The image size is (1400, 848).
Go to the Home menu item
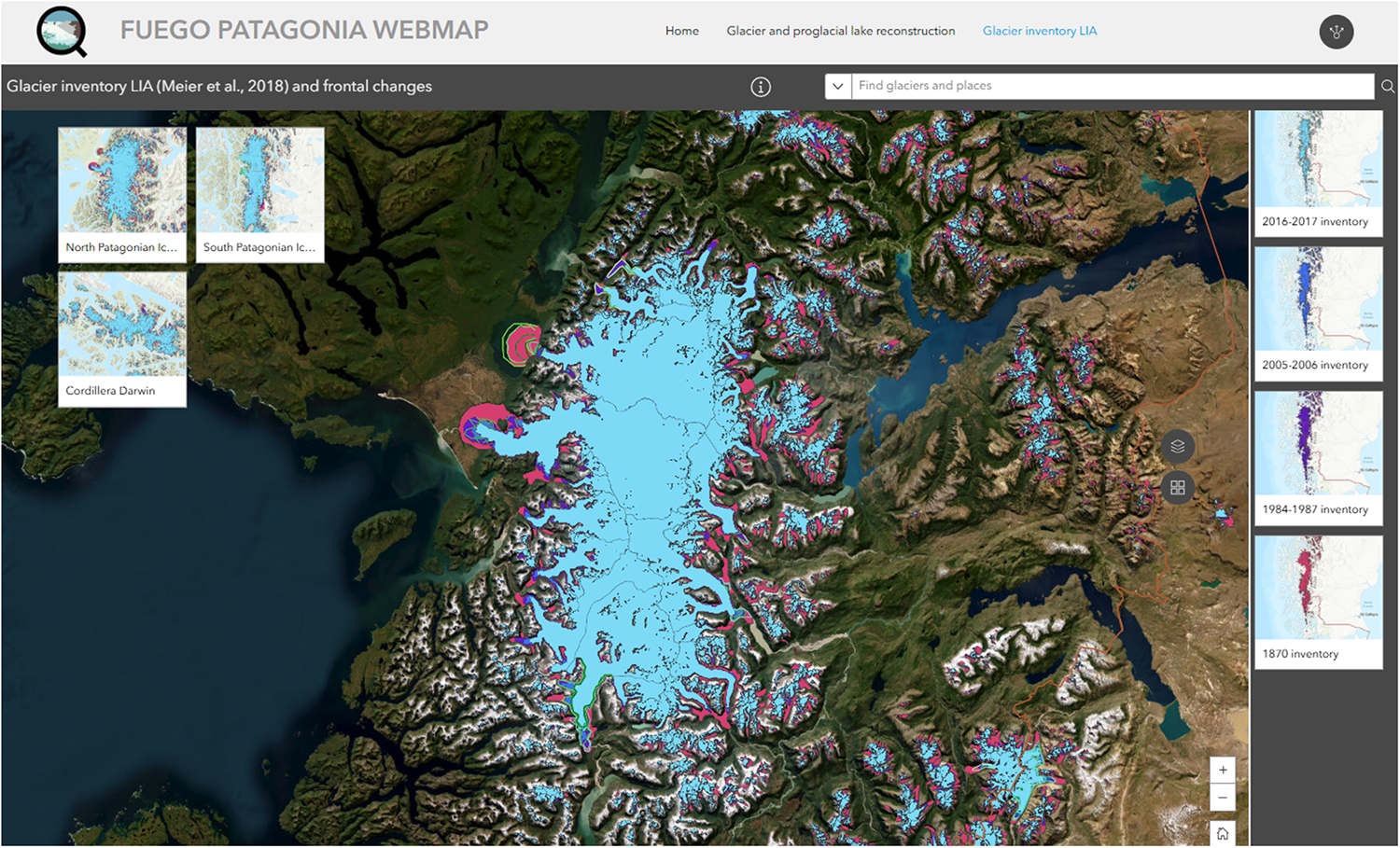[x=682, y=31]
